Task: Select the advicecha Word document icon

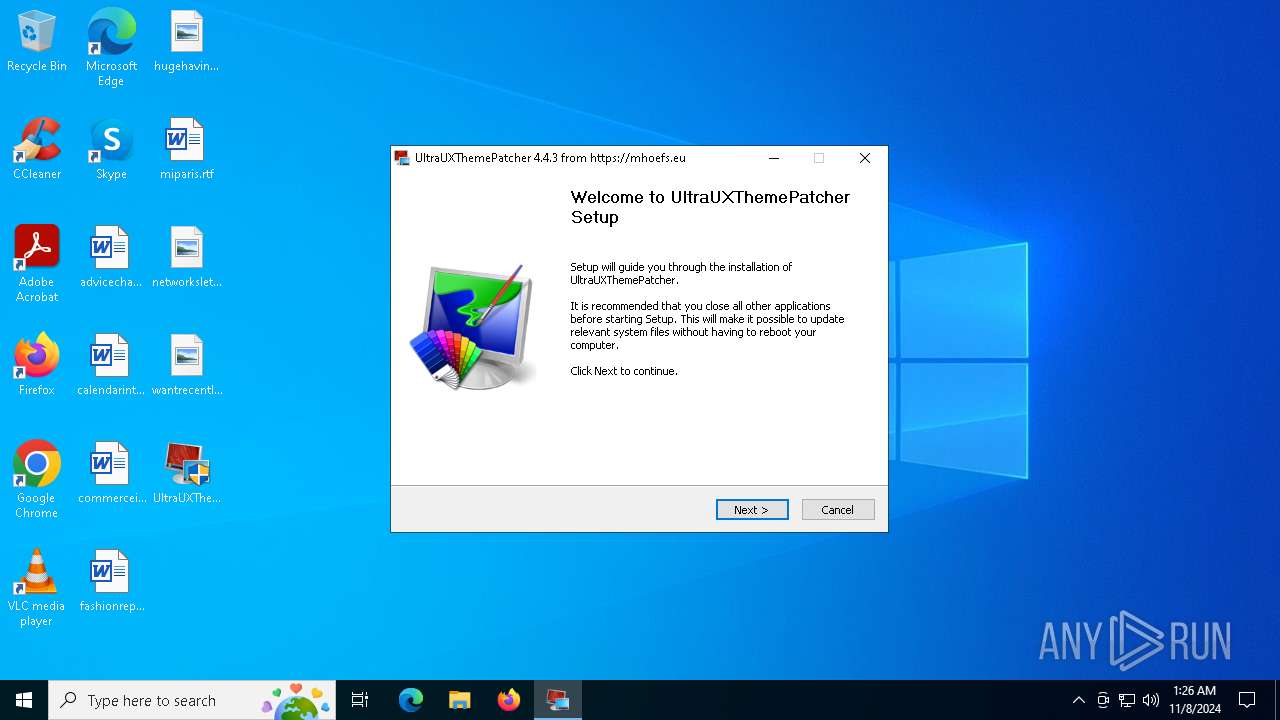Action: coord(111,258)
